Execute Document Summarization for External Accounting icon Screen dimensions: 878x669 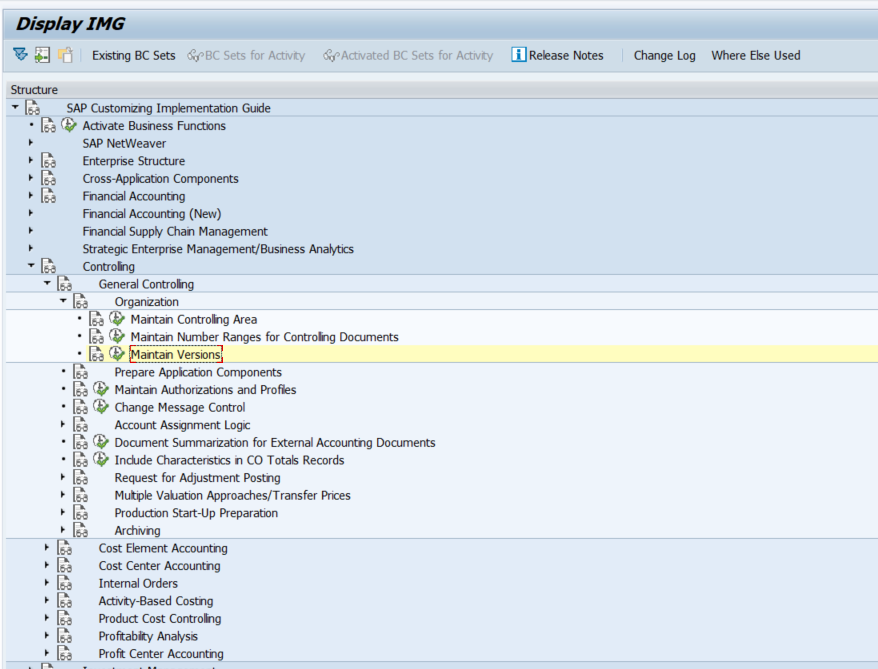(101, 442)
